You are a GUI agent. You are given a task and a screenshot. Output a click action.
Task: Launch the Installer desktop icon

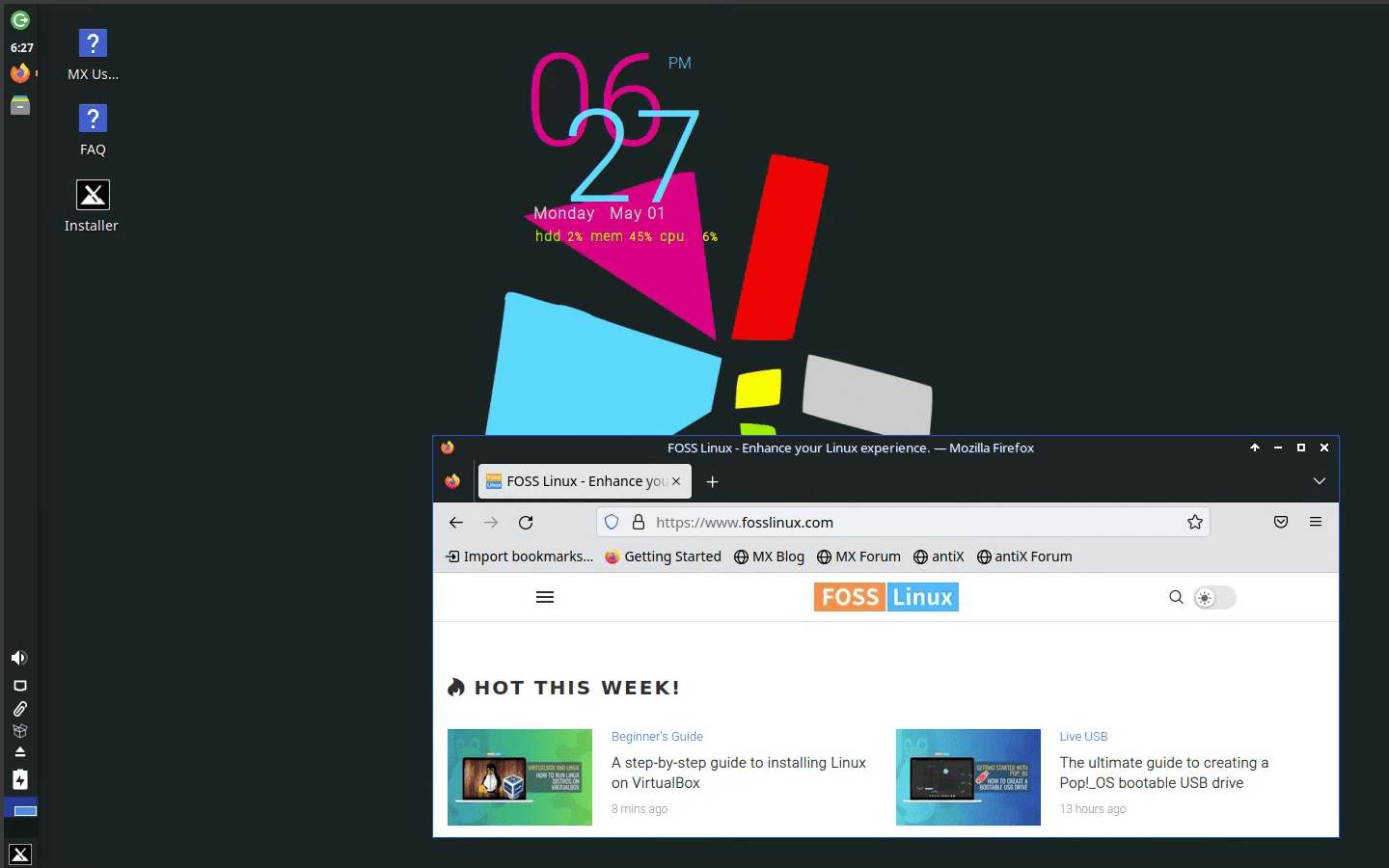(92, 206)
